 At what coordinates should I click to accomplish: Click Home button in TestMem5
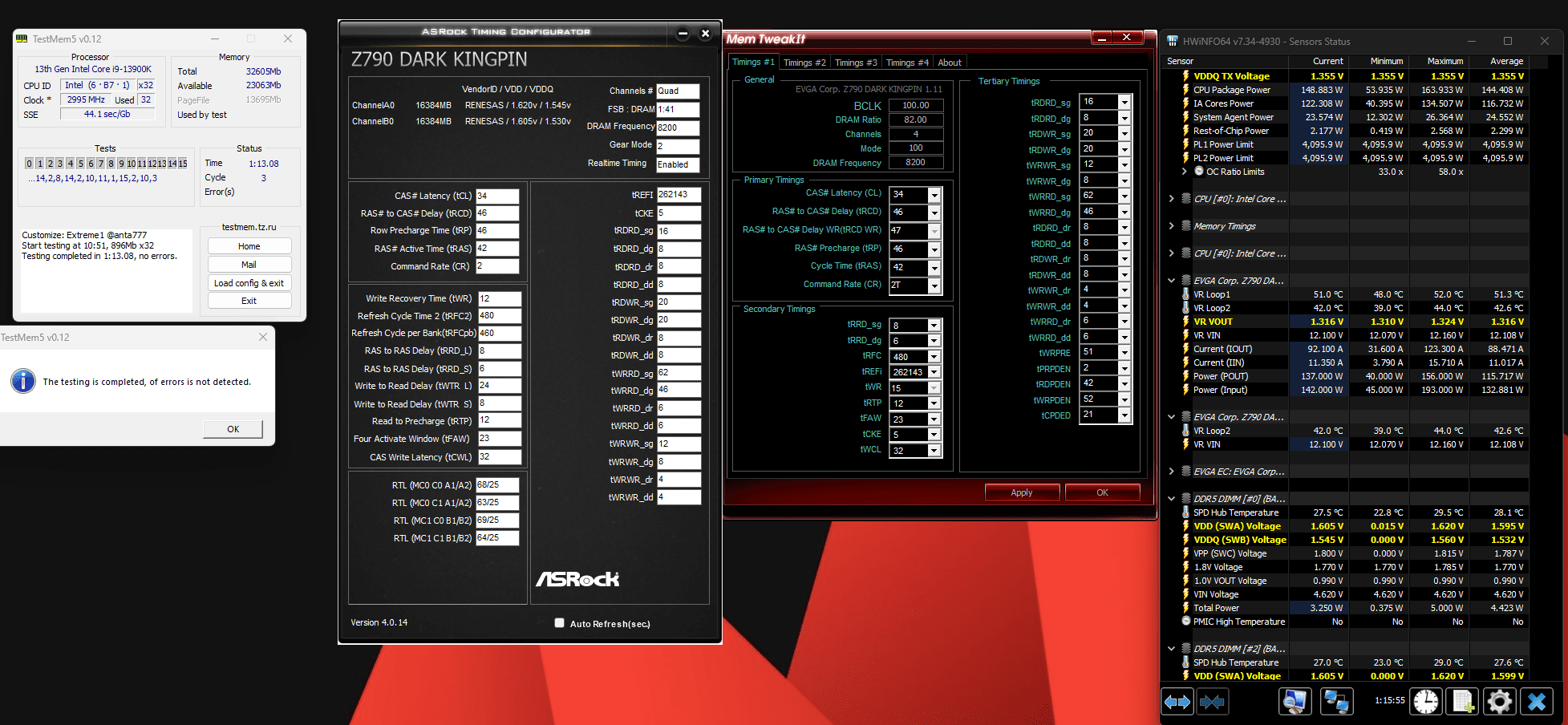249,246
